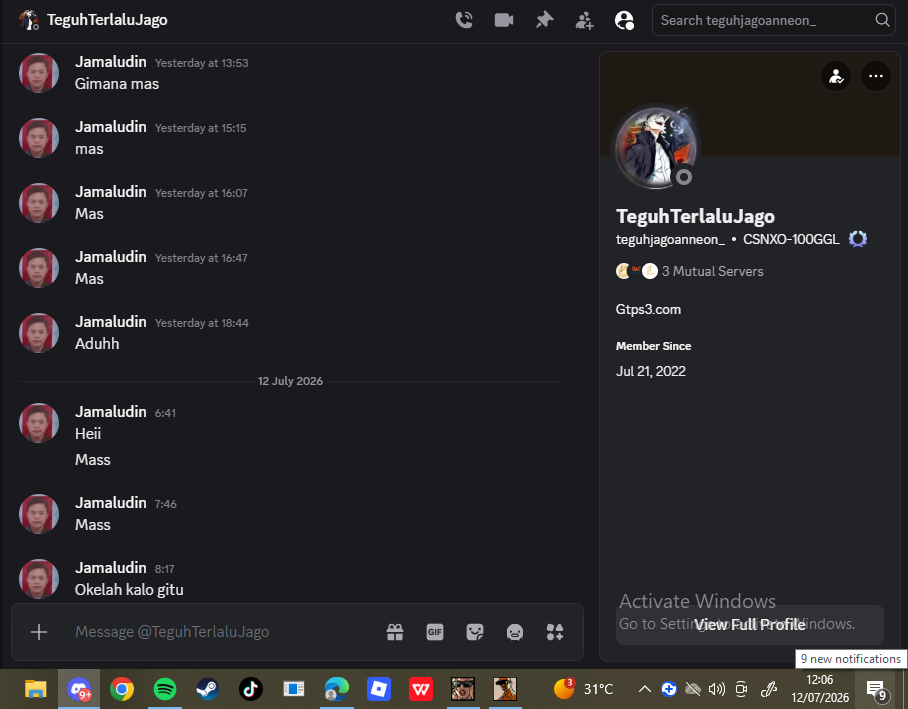Open the apps launcher icon in message bar

555,632
